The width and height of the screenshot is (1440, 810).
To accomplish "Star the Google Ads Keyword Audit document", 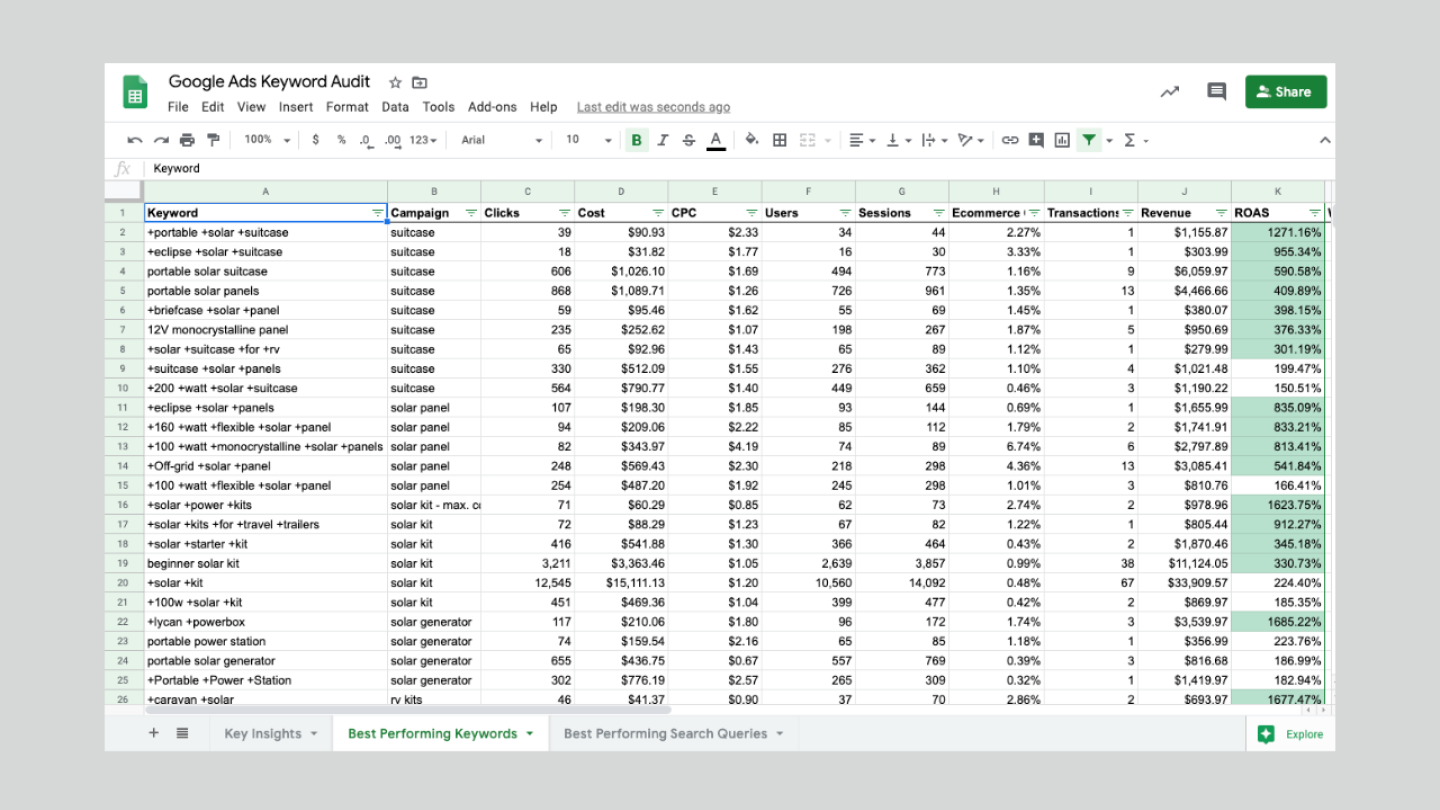I will tap(395, 83).
